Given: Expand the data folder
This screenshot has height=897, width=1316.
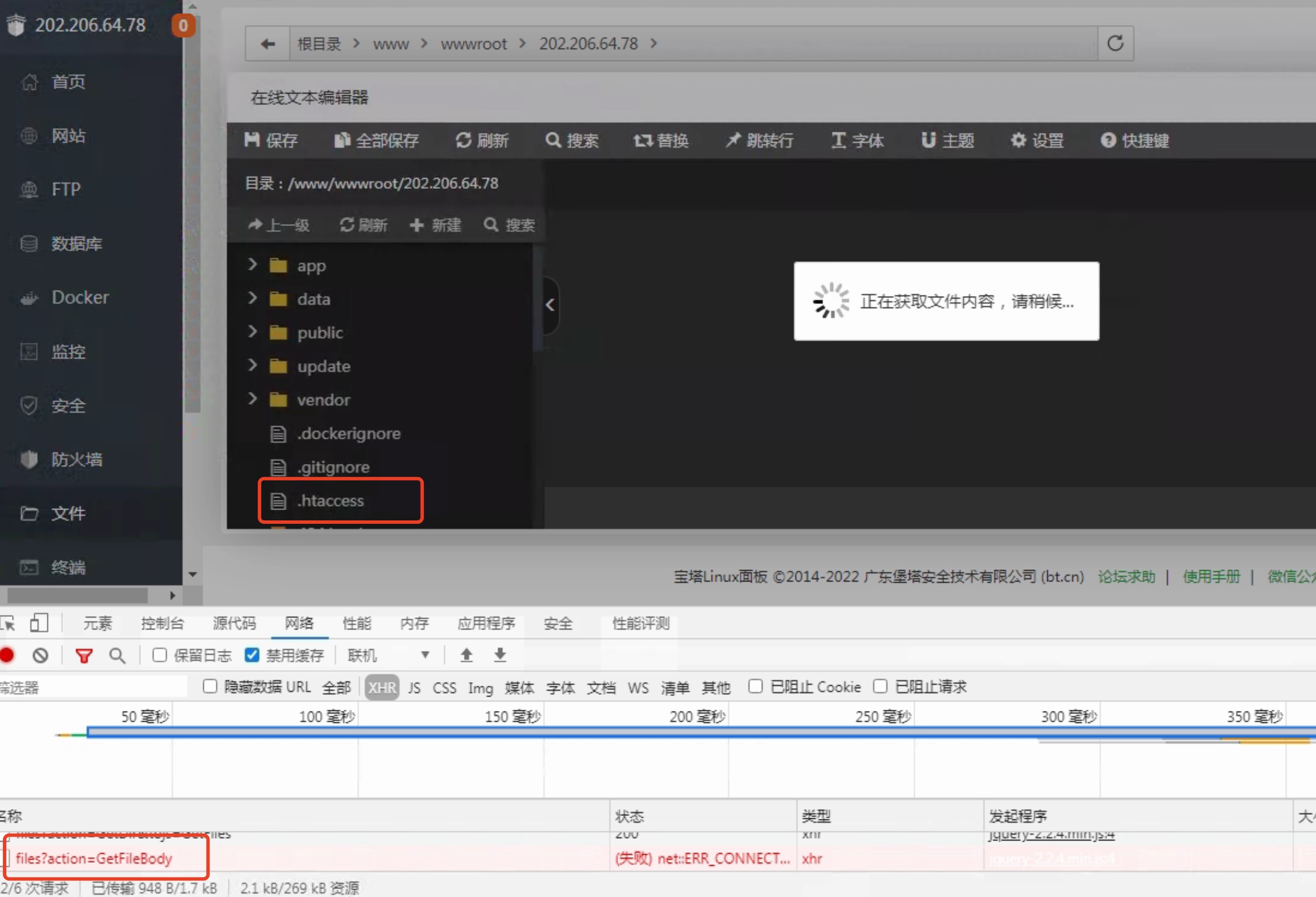Looking at the screenshot, I should [252, 298].
